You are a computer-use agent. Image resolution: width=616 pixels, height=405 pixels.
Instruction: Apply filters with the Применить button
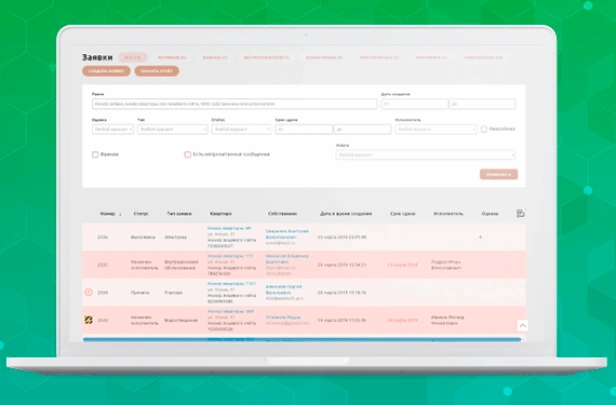click(498, 174)
